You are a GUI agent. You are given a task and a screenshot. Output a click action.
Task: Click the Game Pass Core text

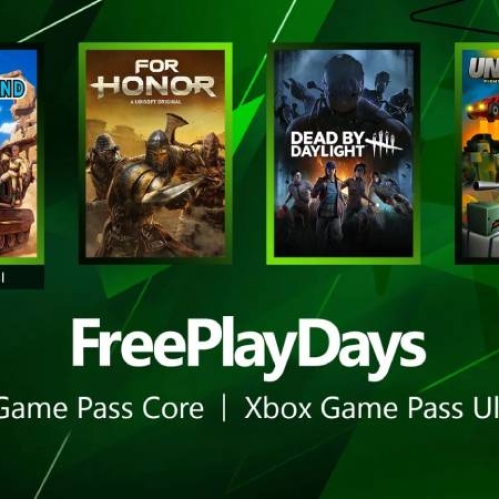tap(102, 408)
